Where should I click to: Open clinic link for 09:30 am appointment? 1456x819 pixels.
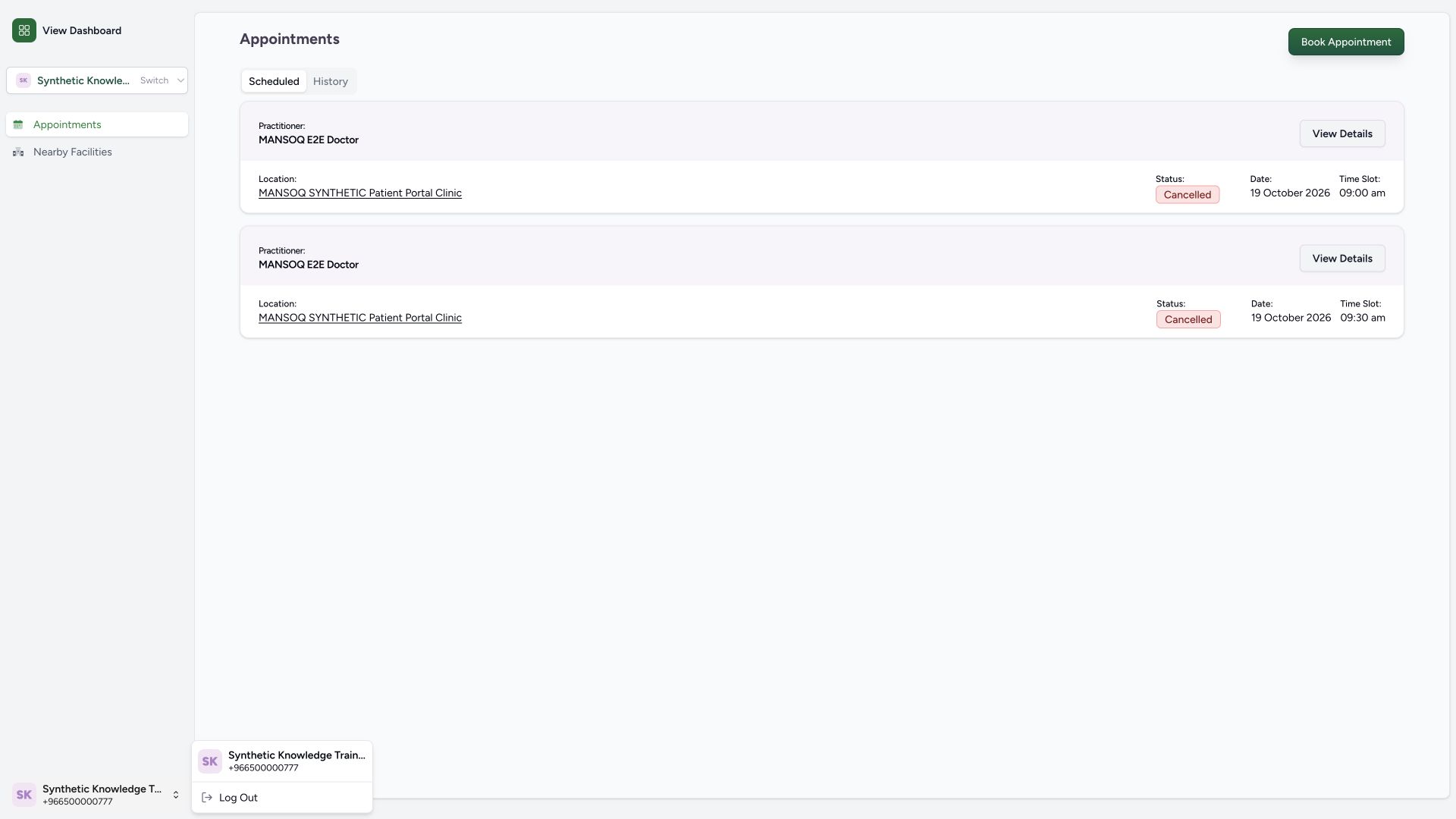pos(360,318)
